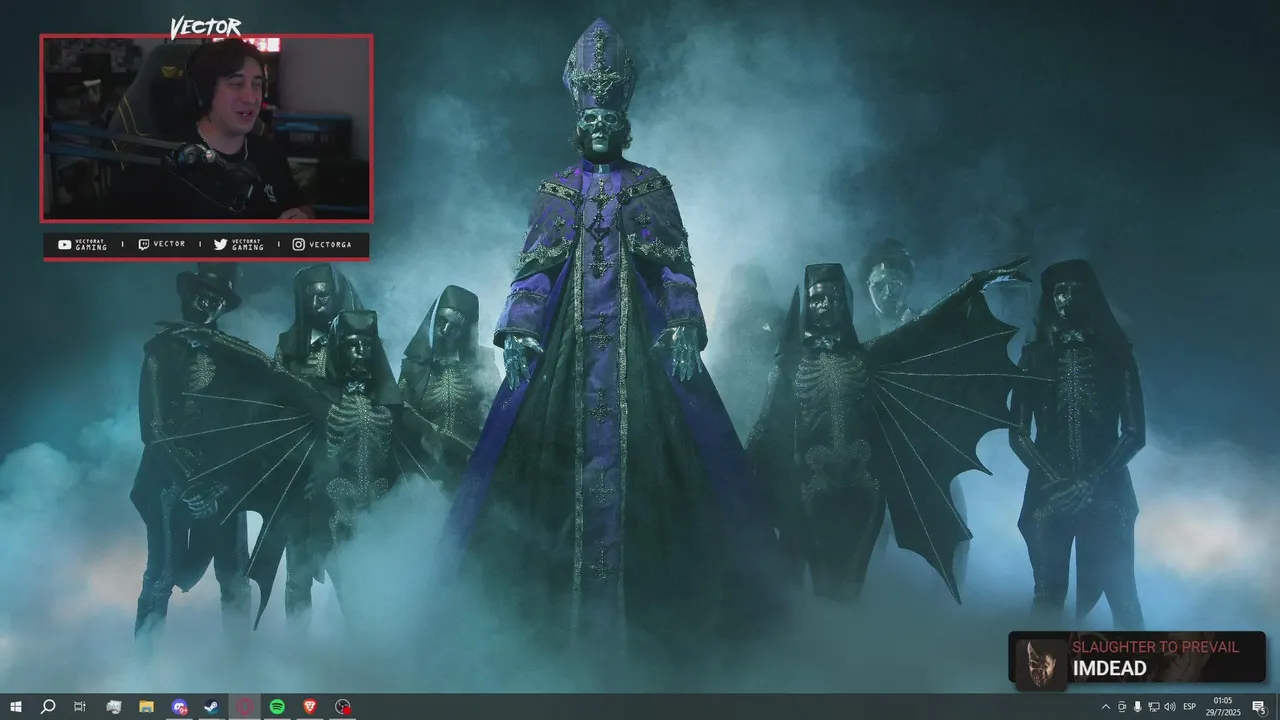Open the computer icon beside Task View
This screenshot has height=720, width=1280.
coord(113,707)
